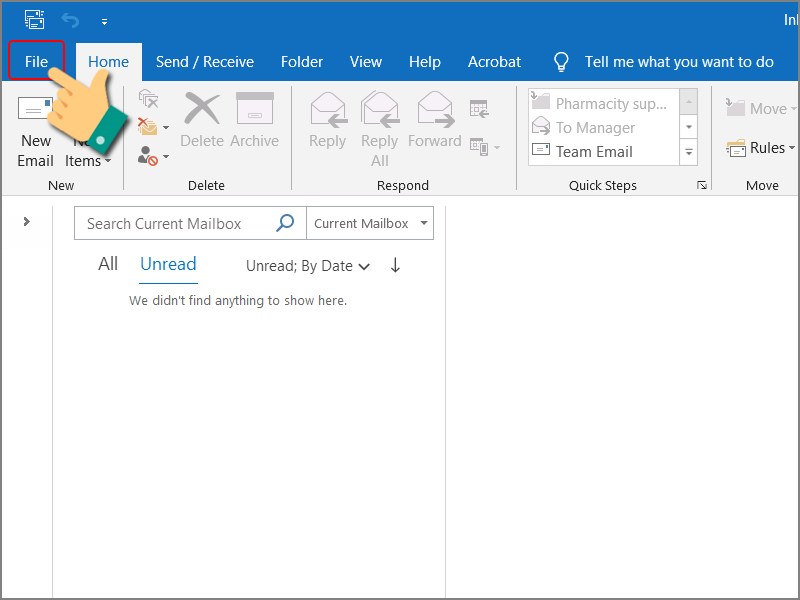Image resolution: width=800 pixels, height=600 pixels.
Task: Open the Folder ribbon tab
Action: point(302,62)
